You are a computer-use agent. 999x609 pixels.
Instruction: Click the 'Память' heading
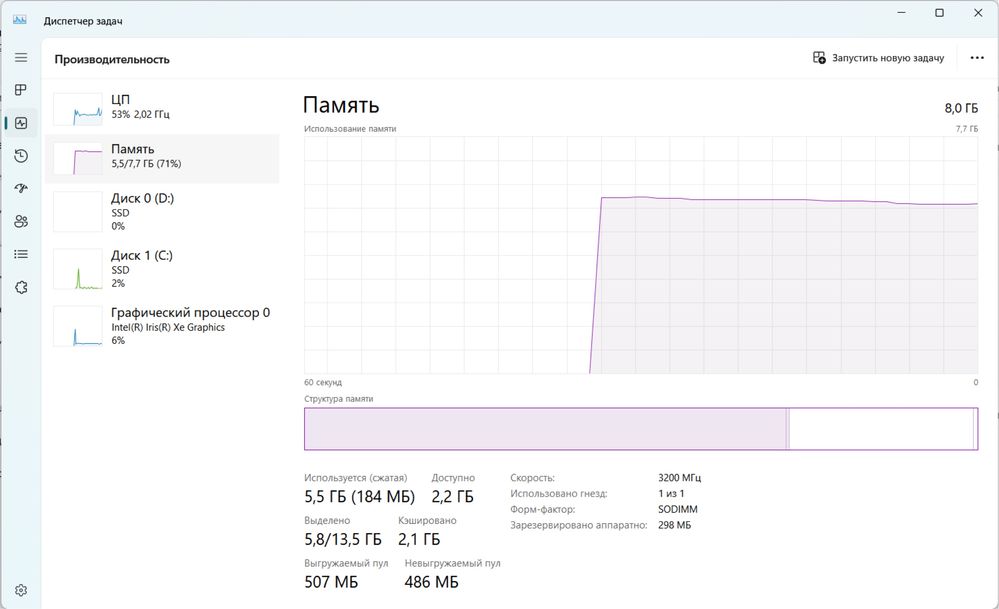[x=341, y=105]
